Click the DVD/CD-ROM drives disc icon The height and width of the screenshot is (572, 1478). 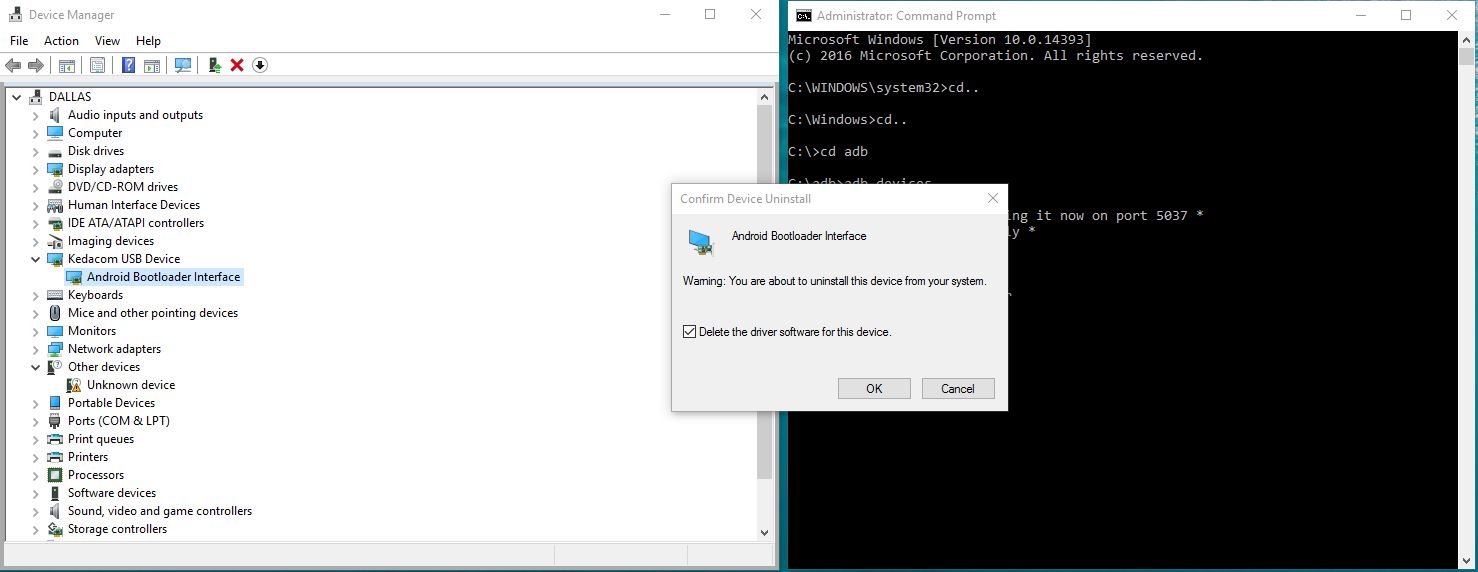55,187
